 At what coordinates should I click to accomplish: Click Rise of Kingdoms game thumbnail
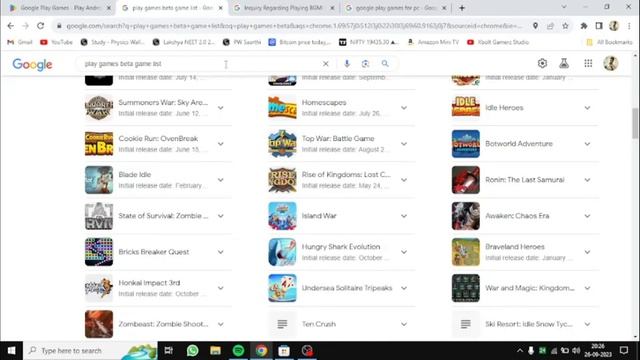click(x=282, y=180)
